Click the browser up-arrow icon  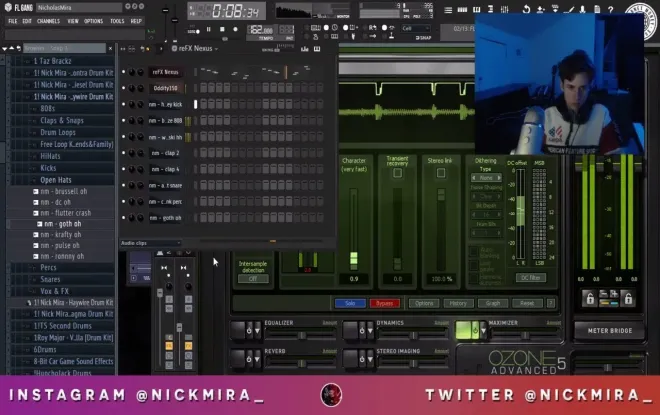click(x=12, y=48)
